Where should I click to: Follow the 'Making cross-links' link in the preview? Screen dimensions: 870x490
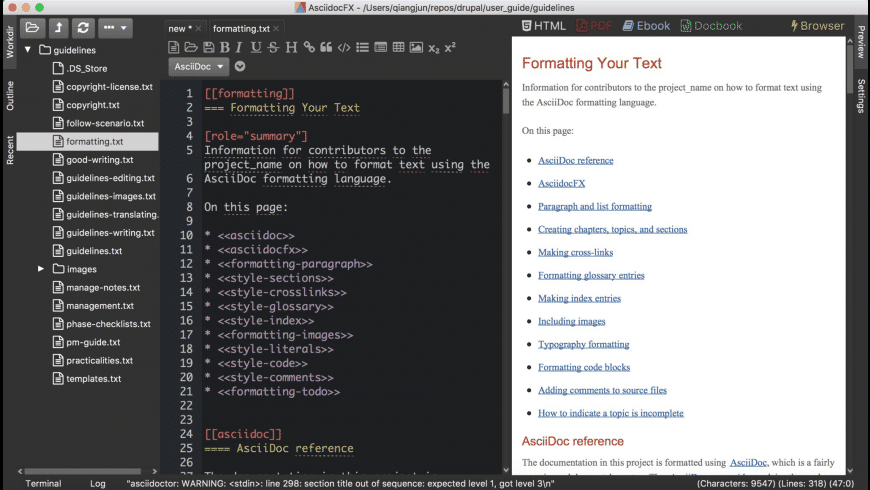click(575, 252)
